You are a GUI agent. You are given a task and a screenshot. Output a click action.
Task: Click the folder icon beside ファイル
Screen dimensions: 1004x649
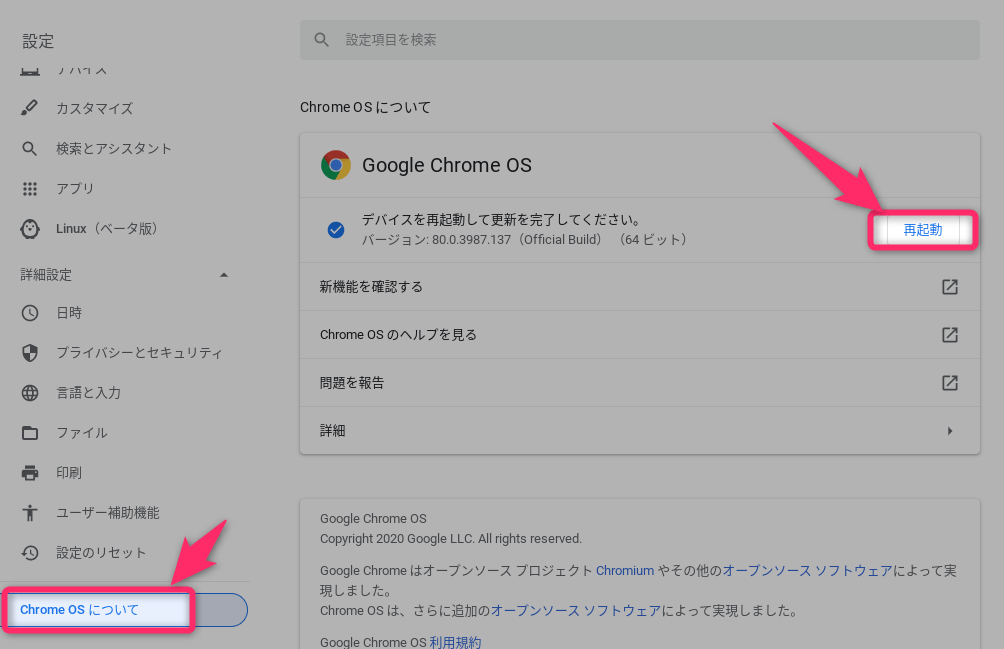(x=29, y=433)
